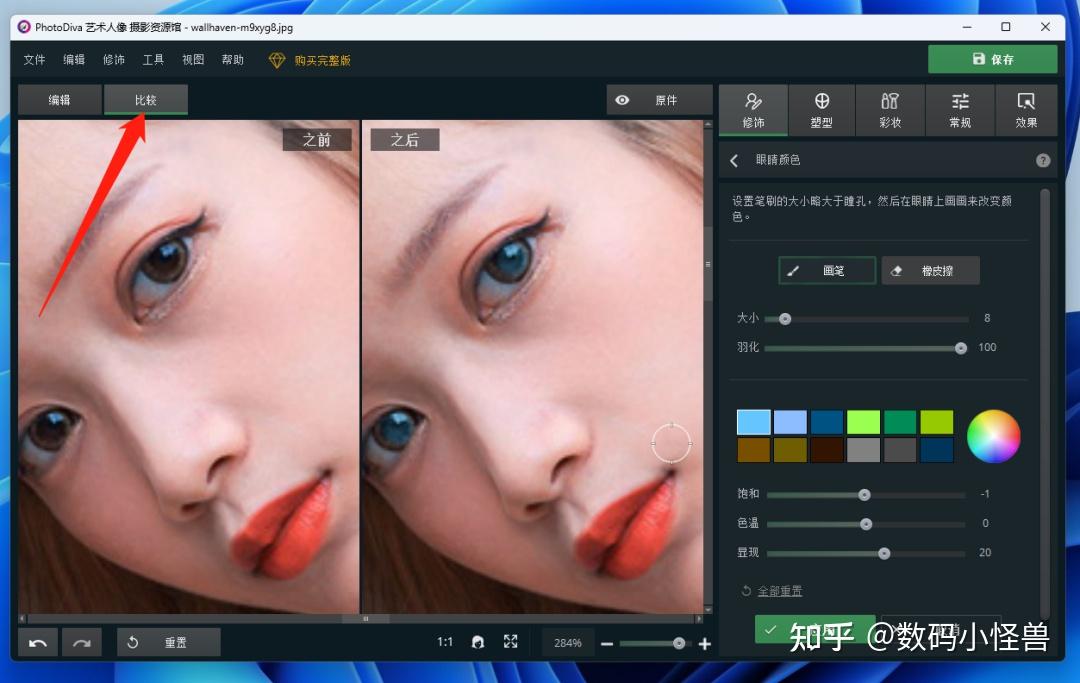The height and width of the screenshot is (683, 1080).
Task: Click the right panel vertical scrollbar
Action: [1044, 403]
